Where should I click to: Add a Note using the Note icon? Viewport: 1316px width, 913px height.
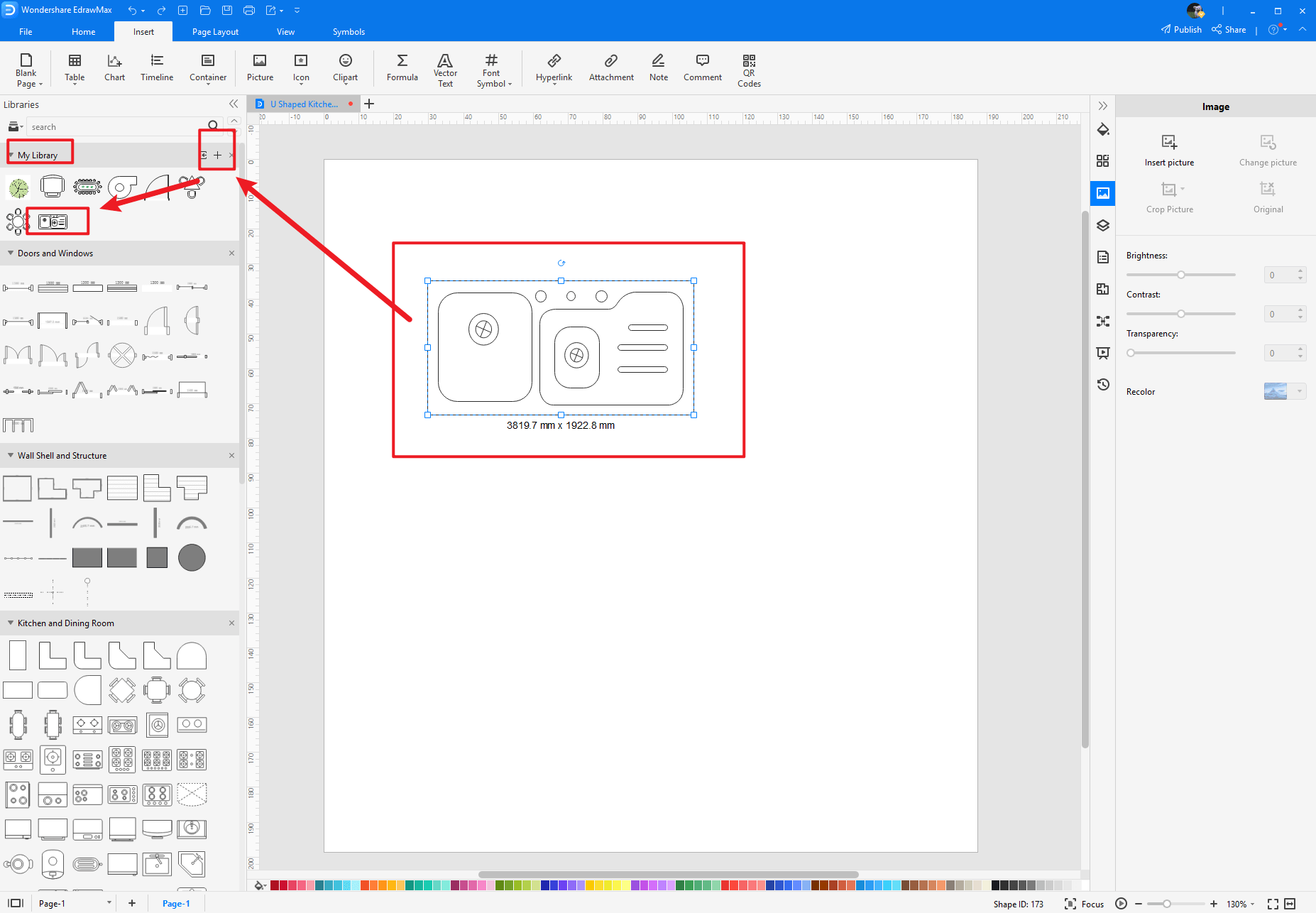[x=658, y=67]
